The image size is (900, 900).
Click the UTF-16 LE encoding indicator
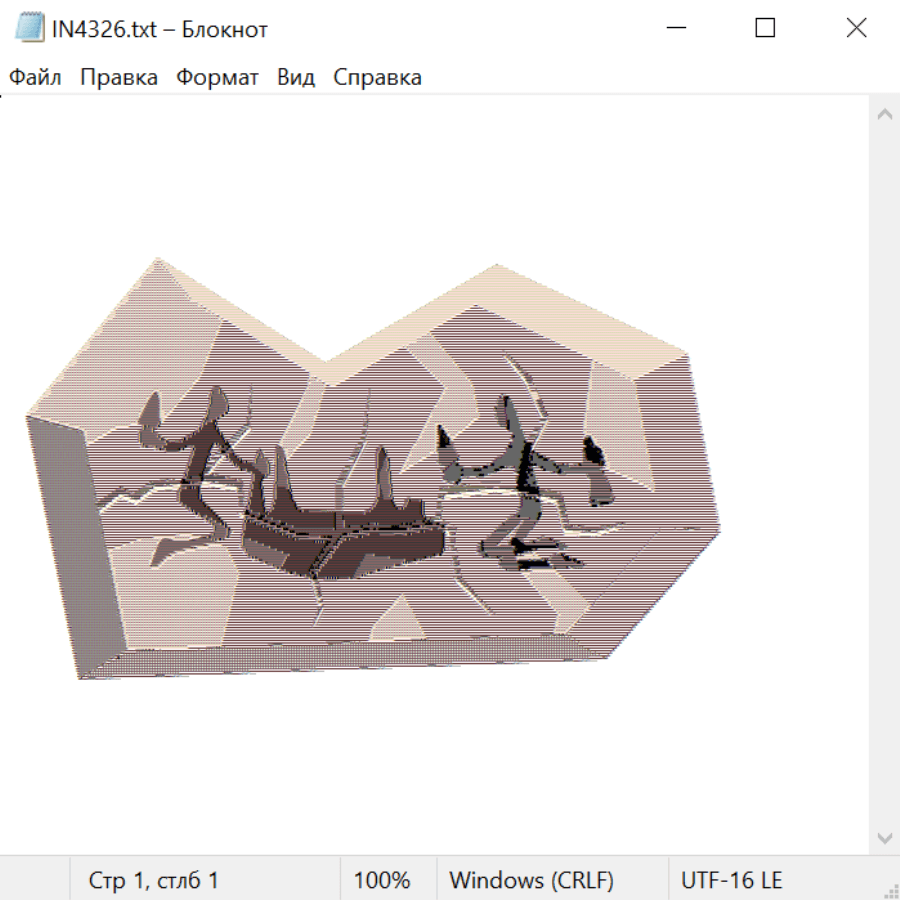click(731, 880)
